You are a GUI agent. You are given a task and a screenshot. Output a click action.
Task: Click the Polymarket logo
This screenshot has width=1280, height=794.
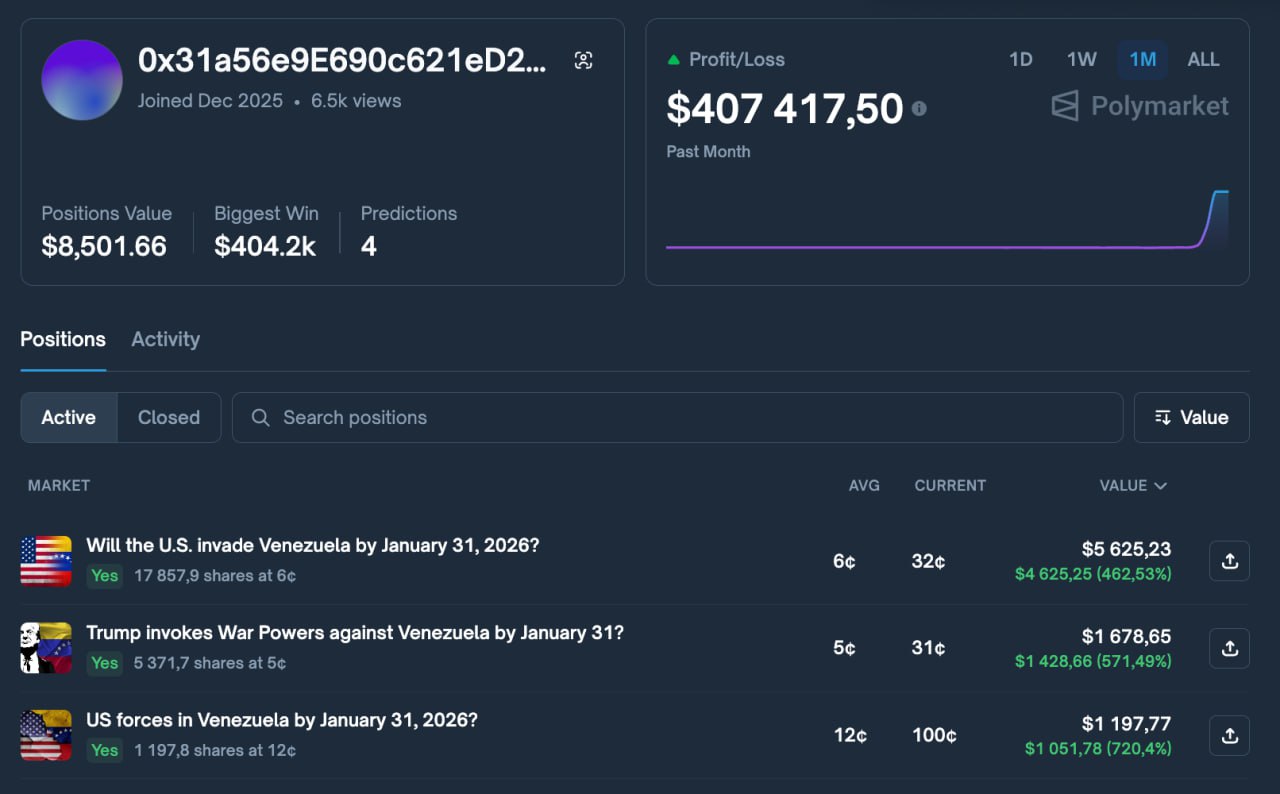(1140, 106)
